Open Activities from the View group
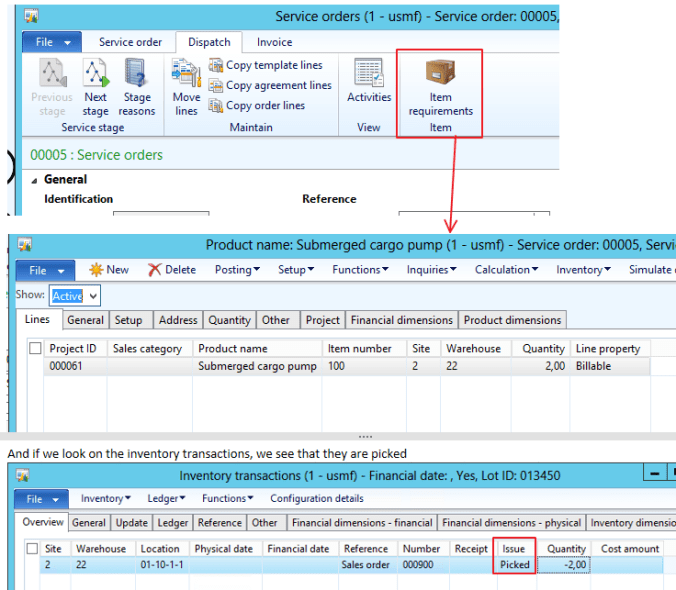Screen dimensions: 676x590 coord(369,75)
